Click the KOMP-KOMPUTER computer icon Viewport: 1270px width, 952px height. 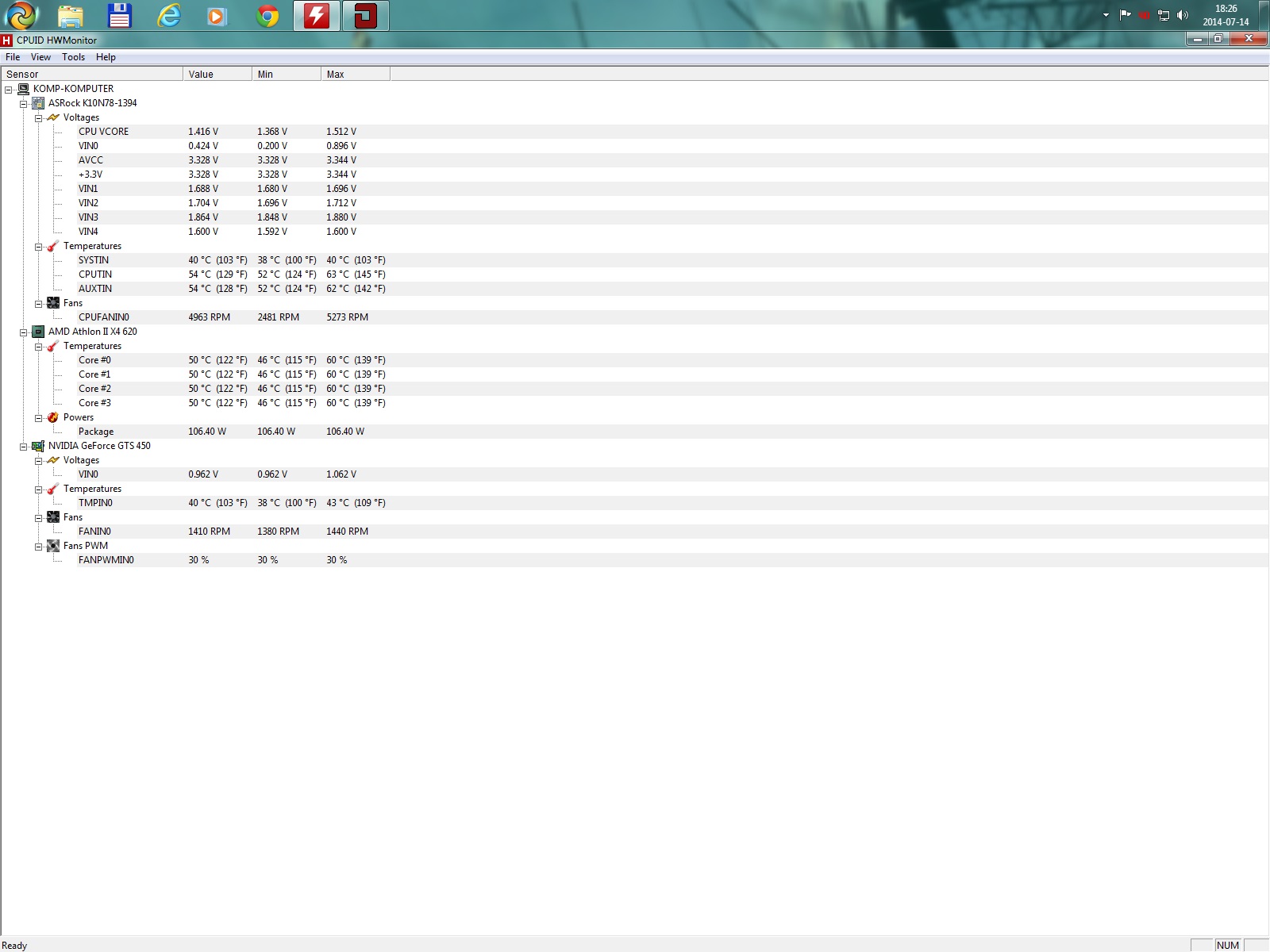tap(23, 89)
